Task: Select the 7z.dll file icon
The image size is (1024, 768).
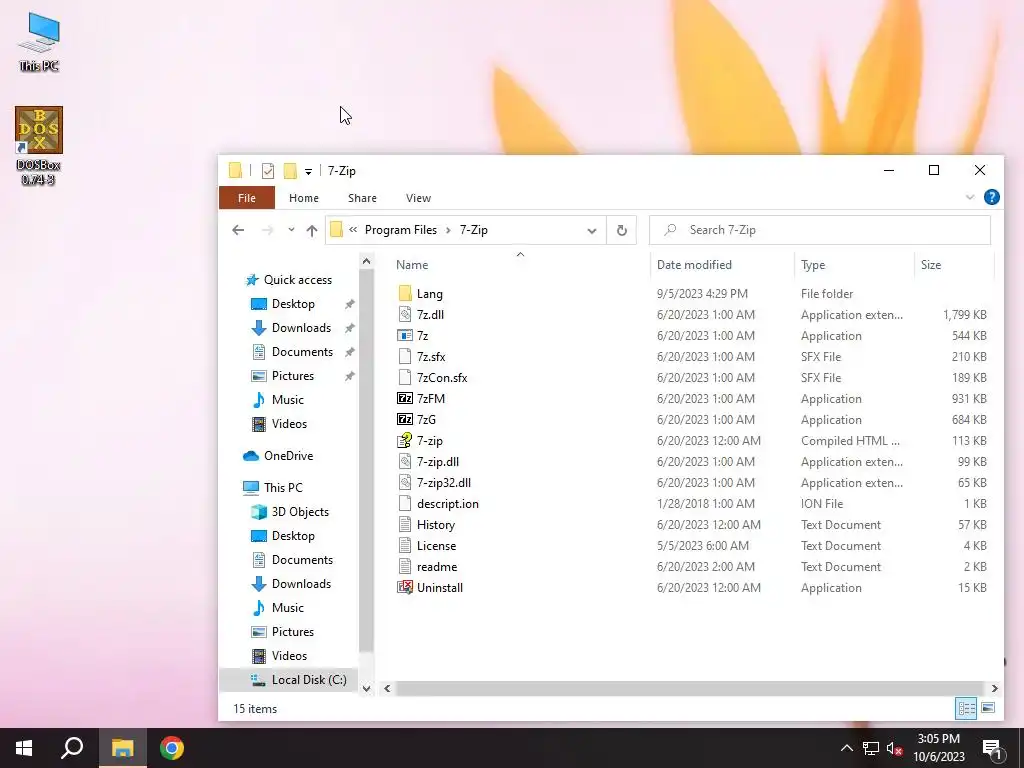Action: point(405,315)
